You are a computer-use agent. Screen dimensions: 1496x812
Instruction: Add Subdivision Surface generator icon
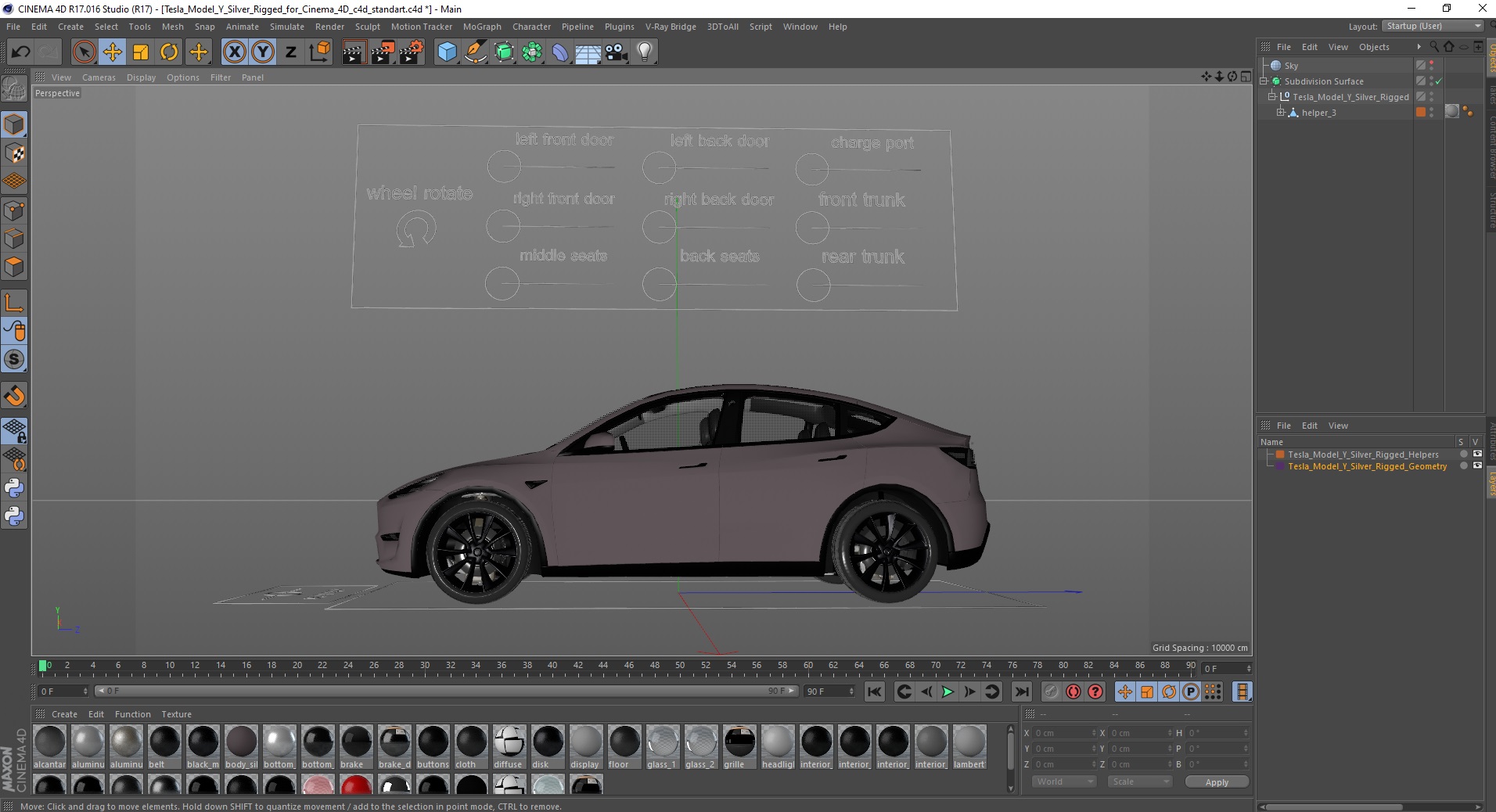(x=504, y=52)
